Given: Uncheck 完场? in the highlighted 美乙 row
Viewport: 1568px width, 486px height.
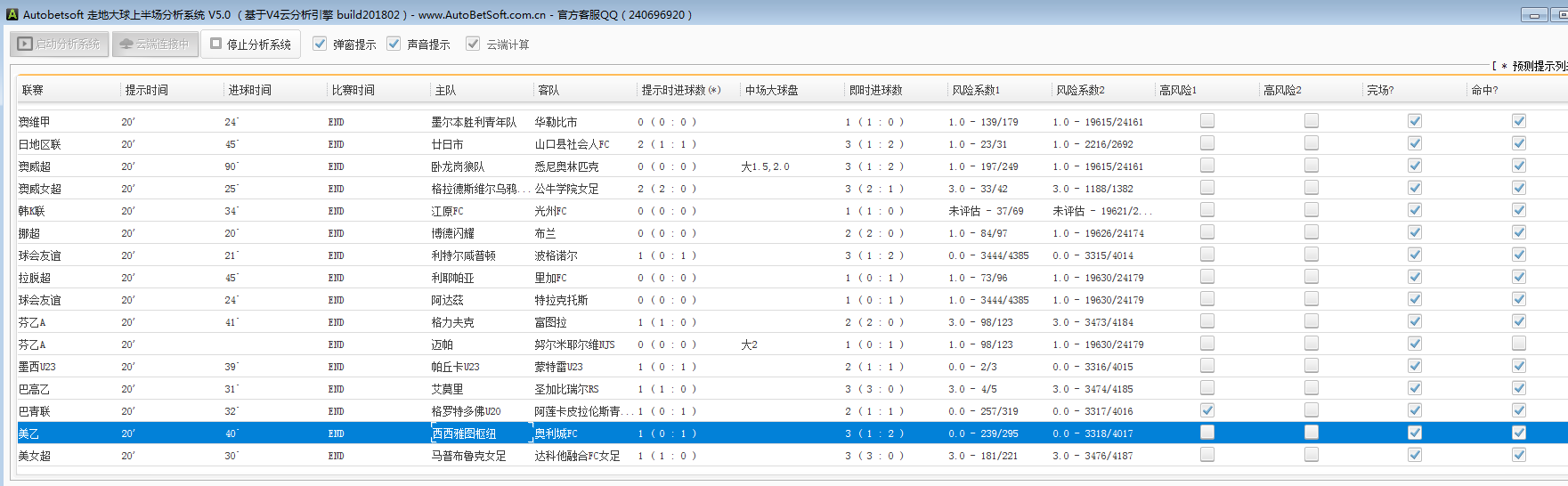Looking at the screenshot, I should pos(1415,433).
